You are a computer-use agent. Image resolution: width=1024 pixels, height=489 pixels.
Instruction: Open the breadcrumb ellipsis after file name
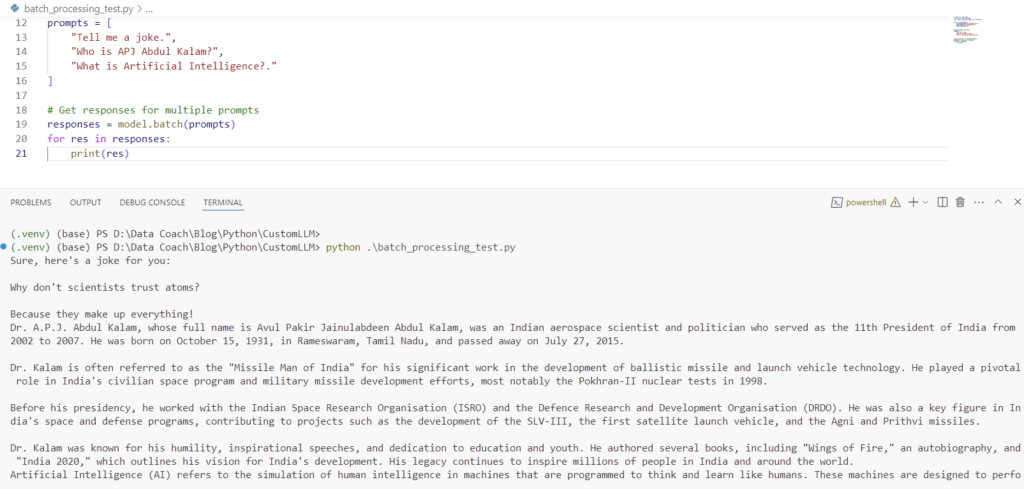150,10
